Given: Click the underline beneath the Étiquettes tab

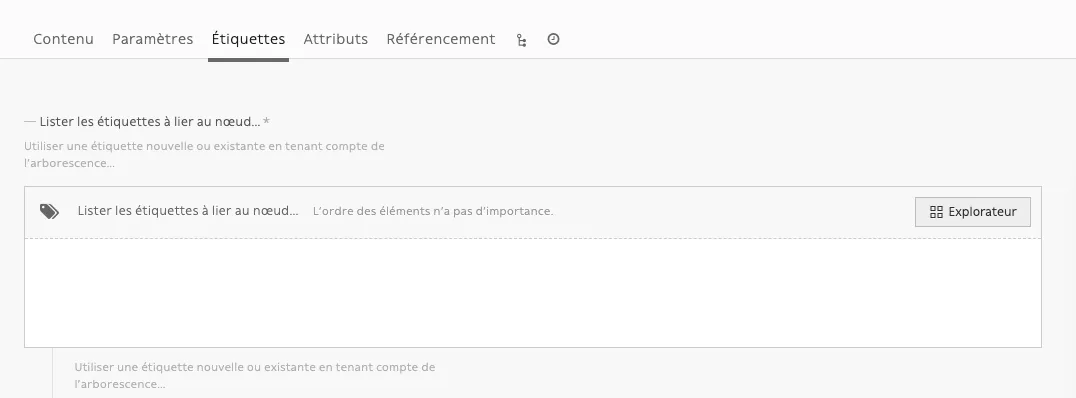Looking at the screenshot, I should 248,60.
